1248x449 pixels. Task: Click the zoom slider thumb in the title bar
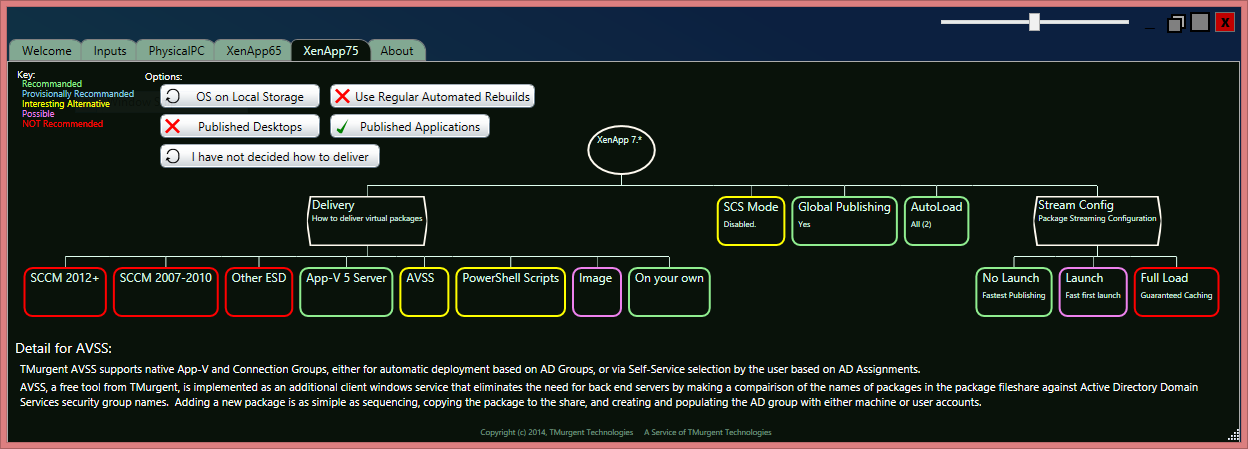click(1035, 22)
